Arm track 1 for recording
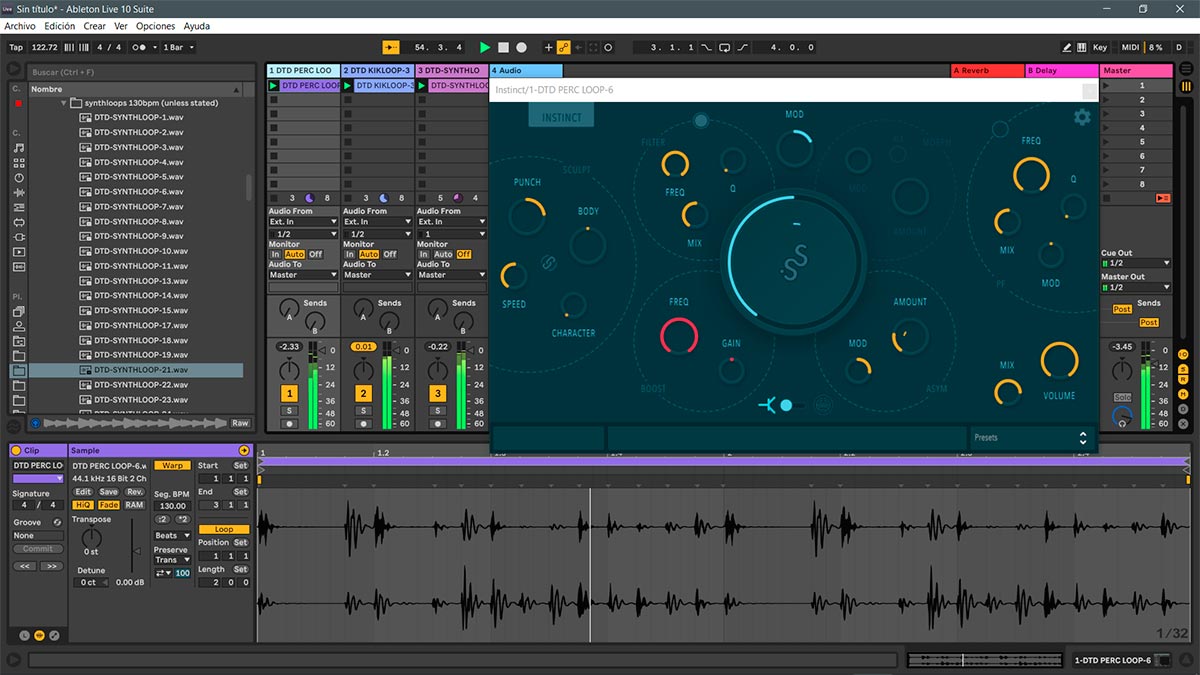This screenshot has width=1200, height=675. (x=289, y=424)
